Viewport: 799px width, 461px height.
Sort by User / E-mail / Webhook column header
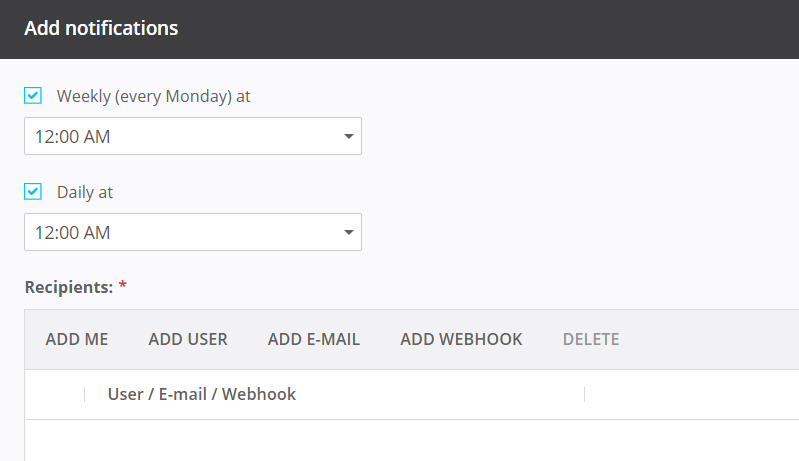(x=202, y=395)
